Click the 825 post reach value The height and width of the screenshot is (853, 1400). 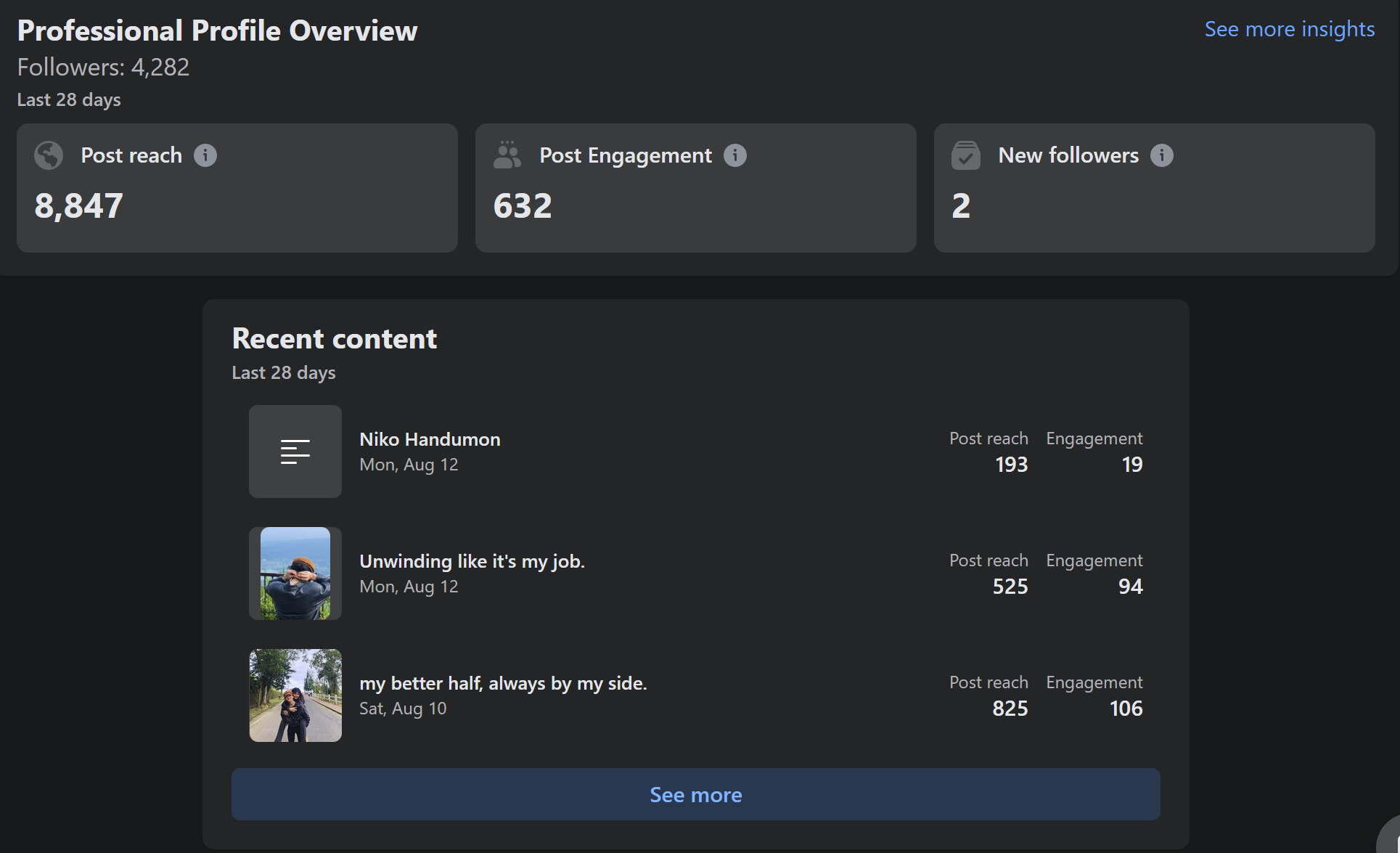(x=1010, y=709)
